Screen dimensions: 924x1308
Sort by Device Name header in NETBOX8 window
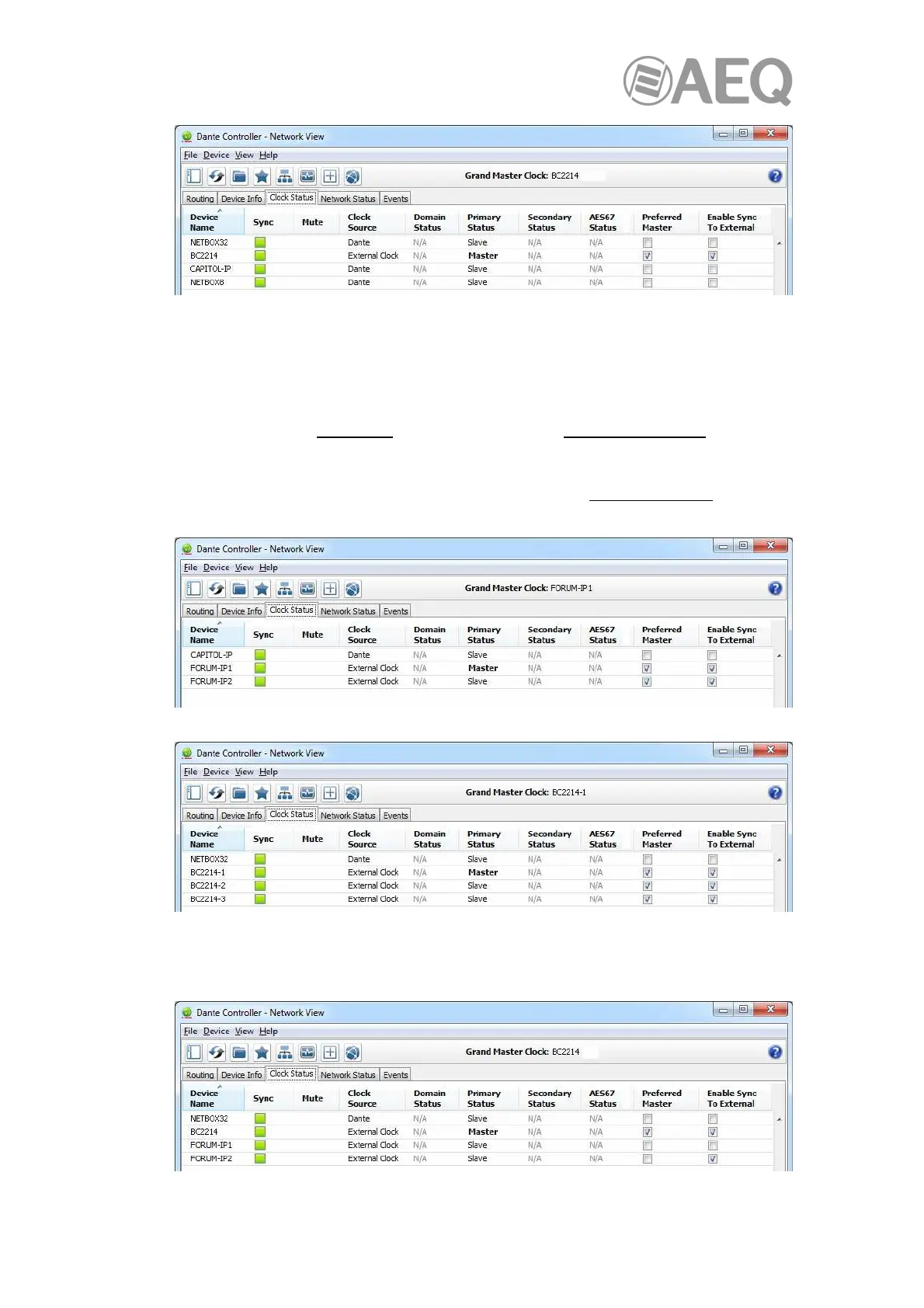214,222
